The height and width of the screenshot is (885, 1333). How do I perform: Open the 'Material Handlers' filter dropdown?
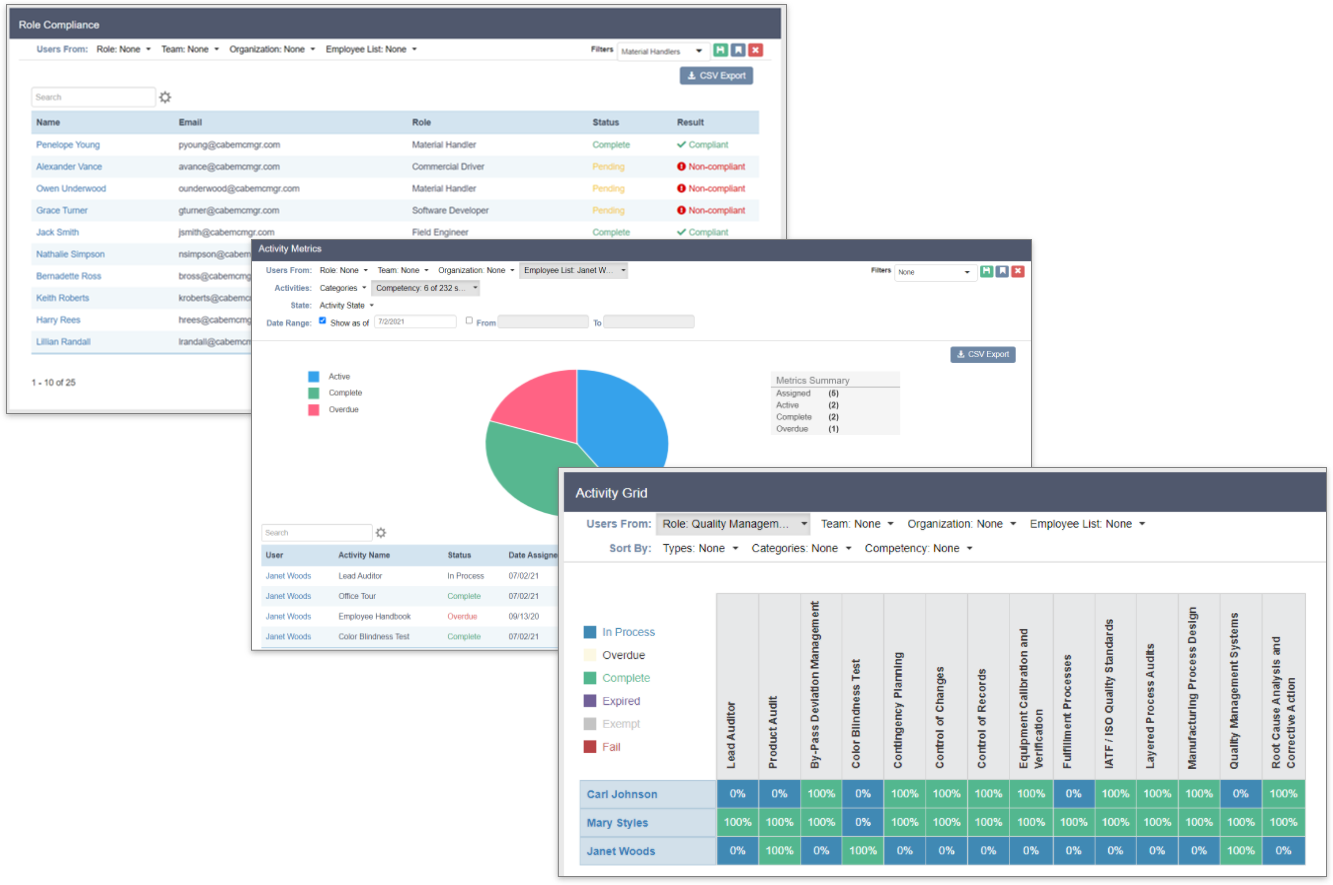pyautogui.click(x=658, y=50)
